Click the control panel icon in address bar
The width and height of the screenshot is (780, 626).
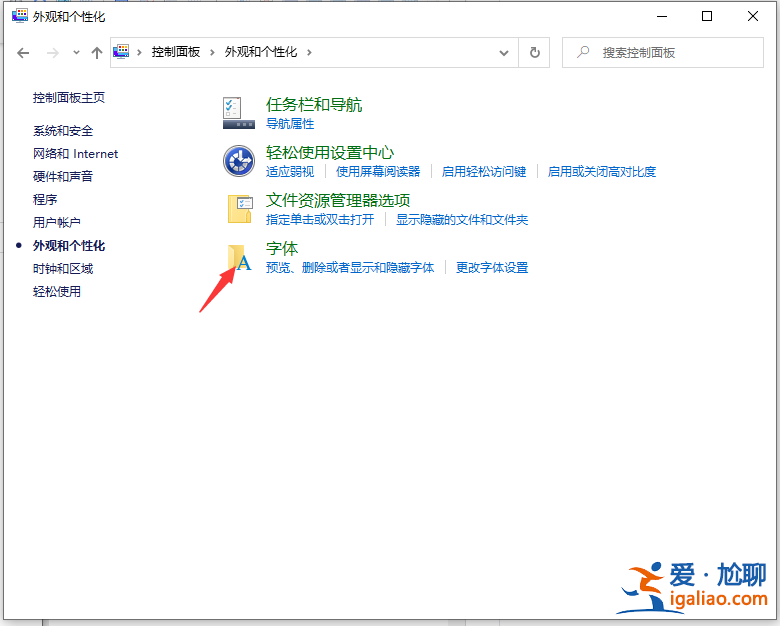point(121,52)
